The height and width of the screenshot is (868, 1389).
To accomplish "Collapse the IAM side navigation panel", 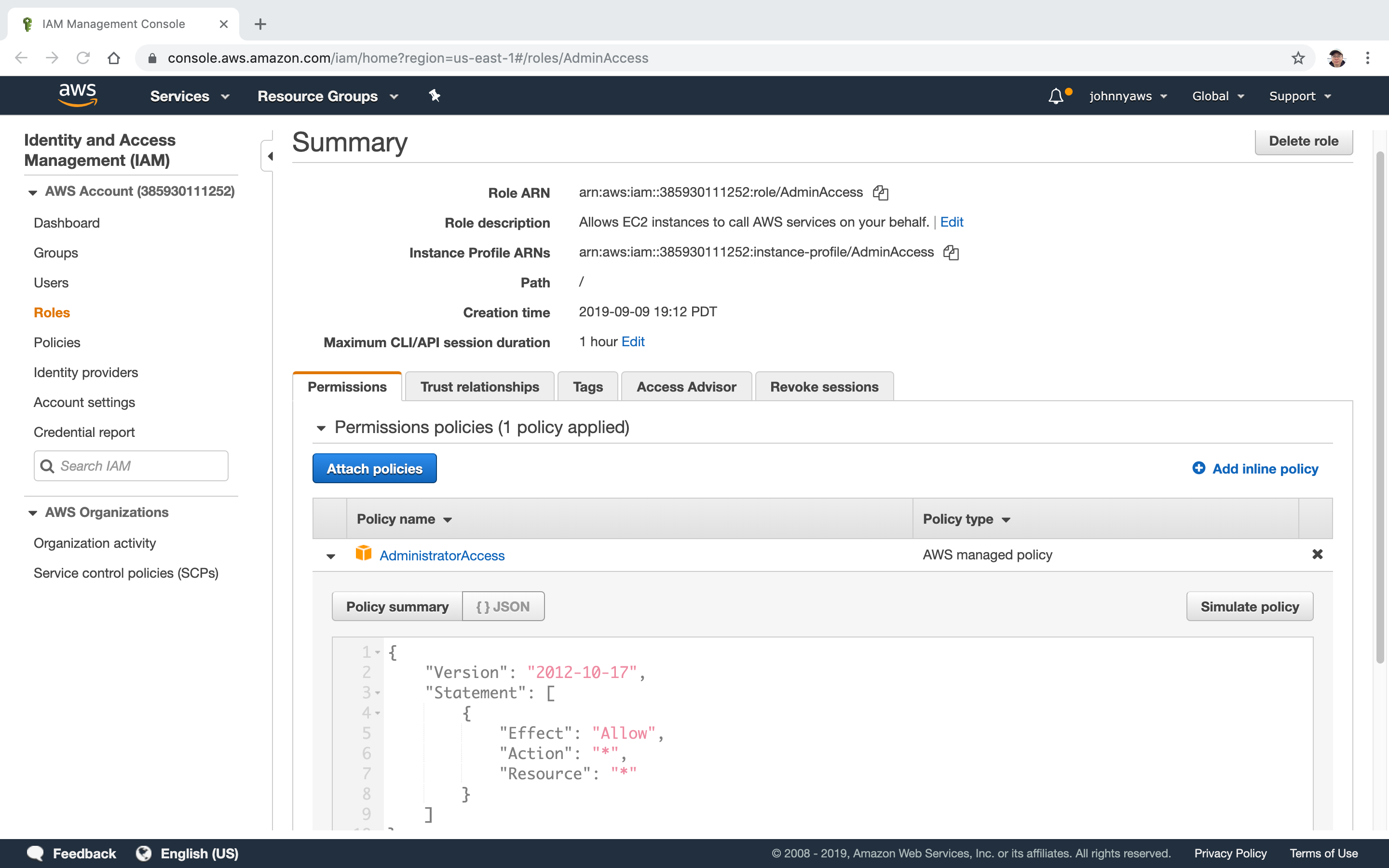I will [x=269, y=156].
